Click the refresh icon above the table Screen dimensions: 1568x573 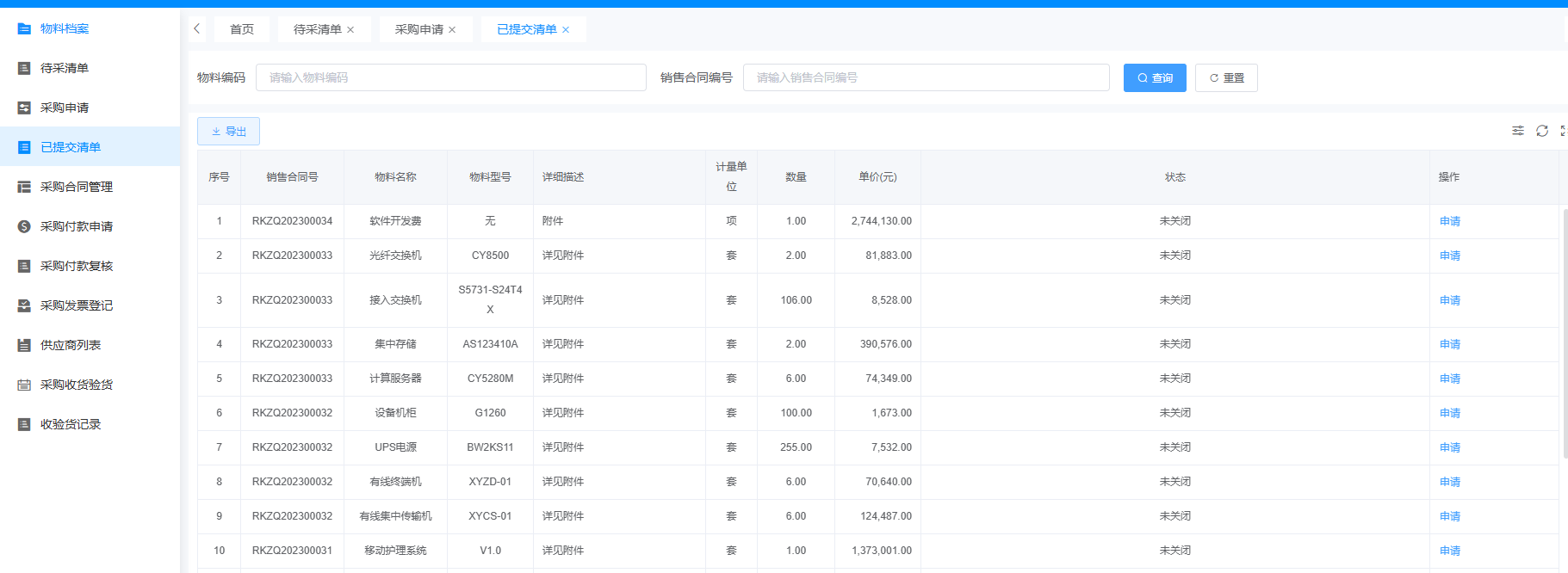[1542, 131]
